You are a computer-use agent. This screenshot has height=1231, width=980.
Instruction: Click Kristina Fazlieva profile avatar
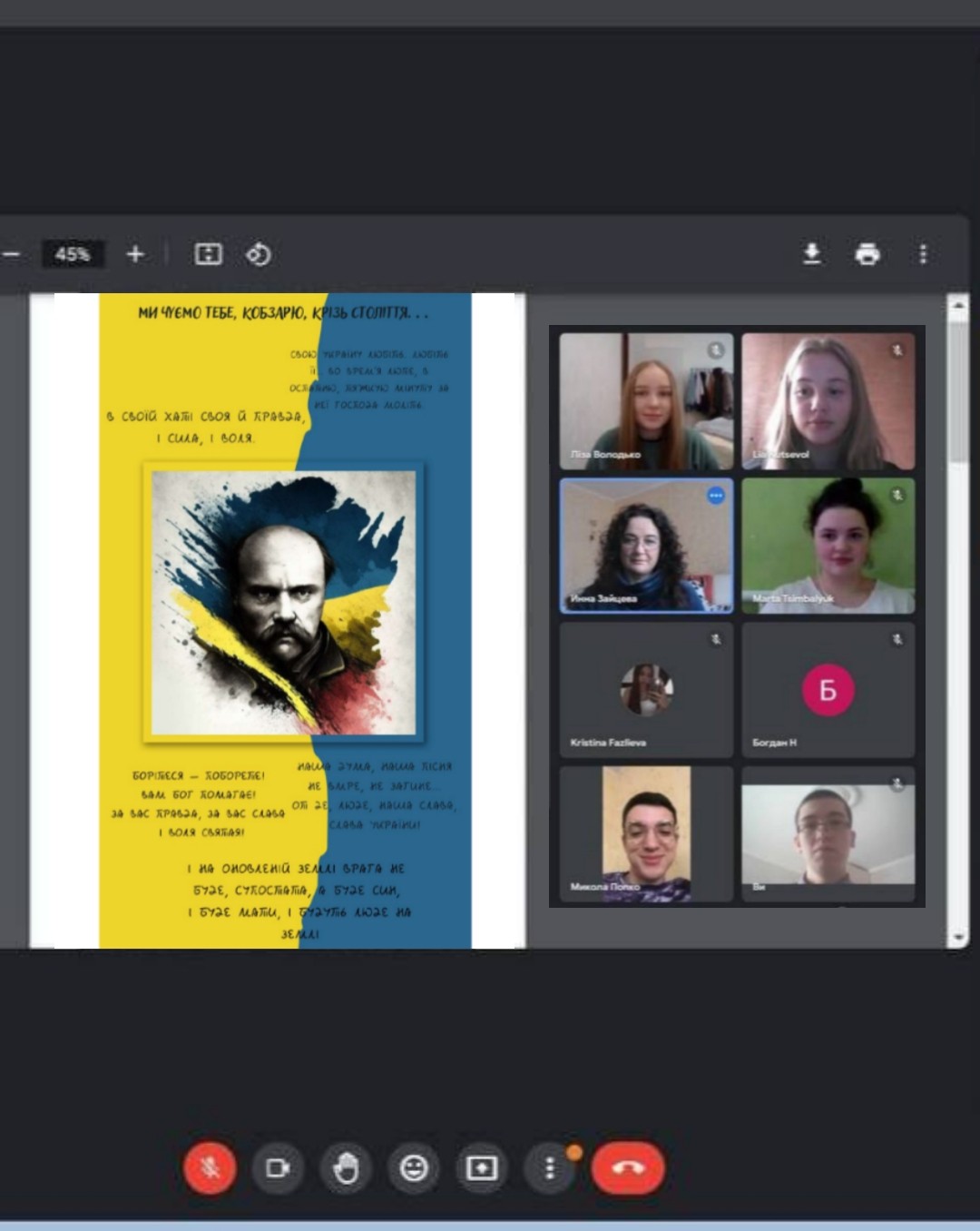[x=646, y=690]
